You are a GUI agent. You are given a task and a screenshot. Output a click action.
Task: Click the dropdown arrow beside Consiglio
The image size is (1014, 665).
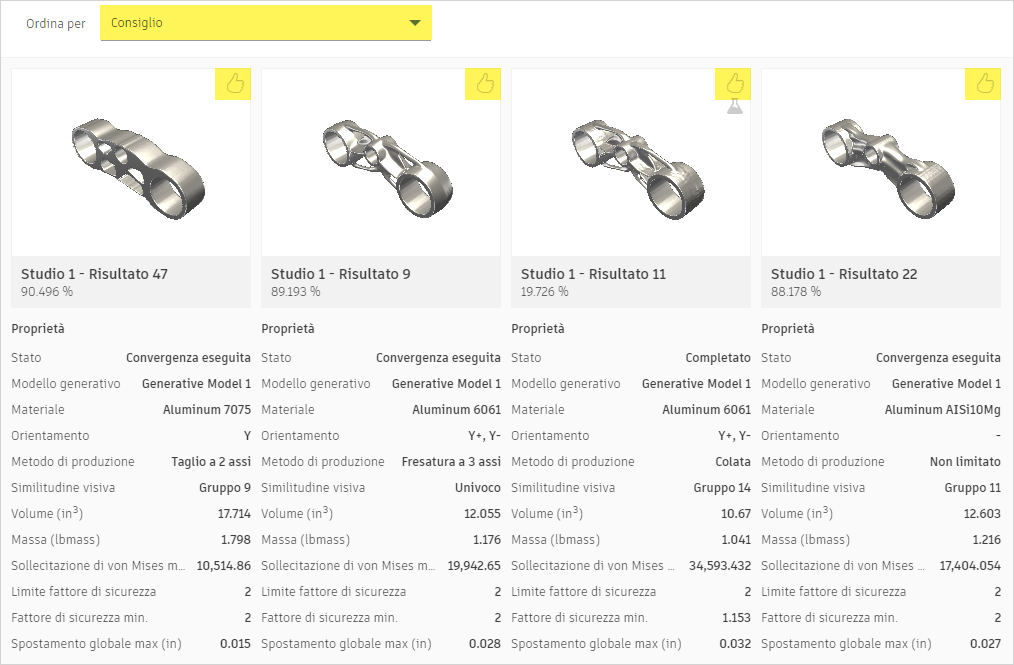click(415, 23)
